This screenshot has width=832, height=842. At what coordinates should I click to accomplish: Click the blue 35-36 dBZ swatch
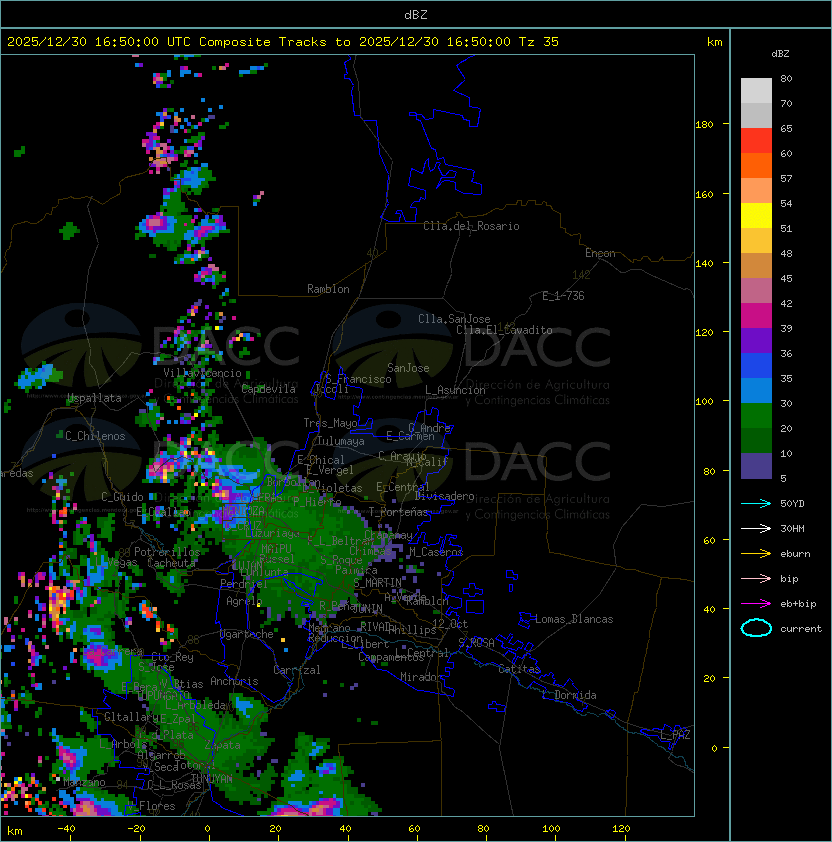[756, 366]
